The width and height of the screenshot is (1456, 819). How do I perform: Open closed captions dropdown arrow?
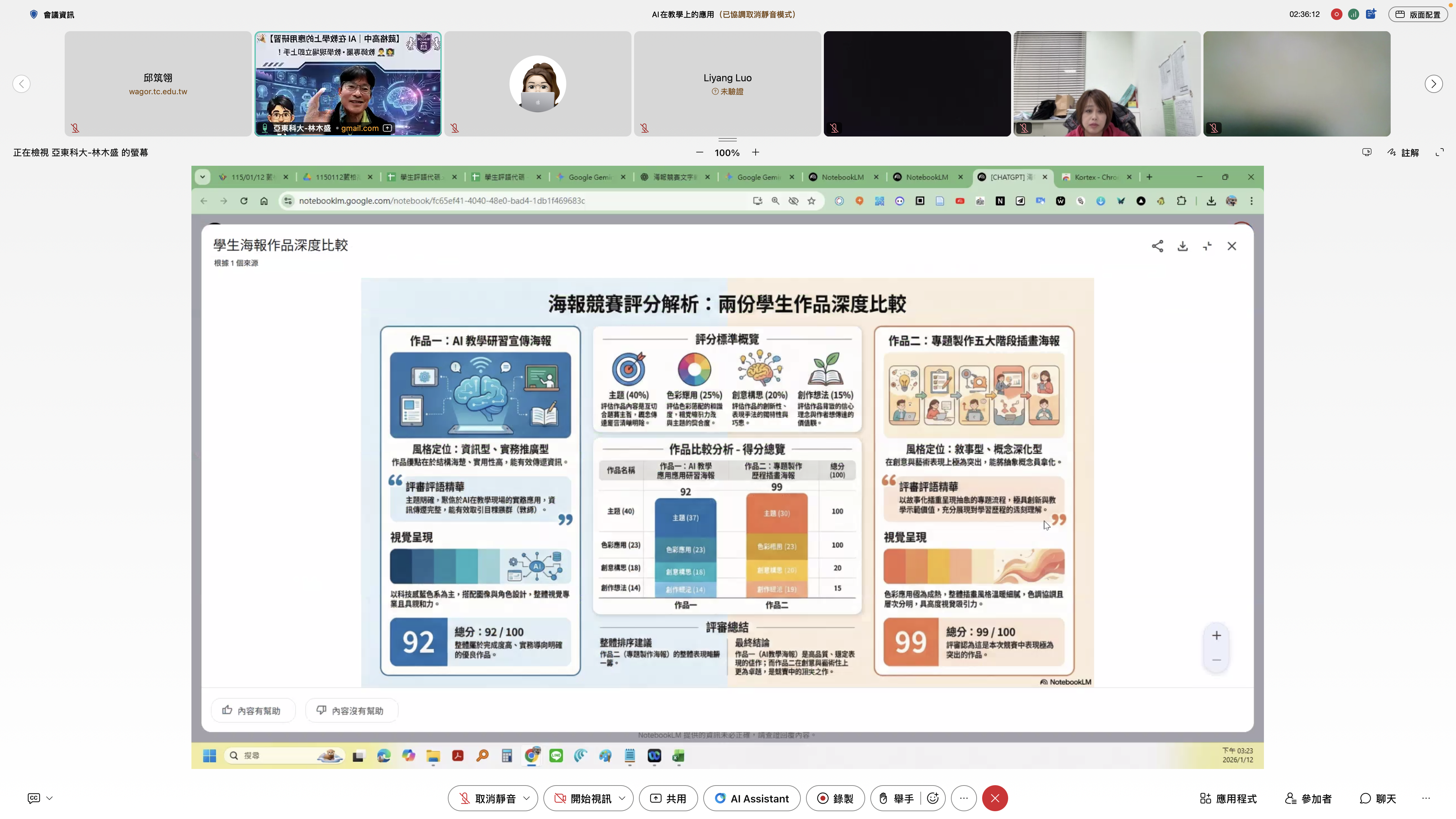(x=50, y=798)
